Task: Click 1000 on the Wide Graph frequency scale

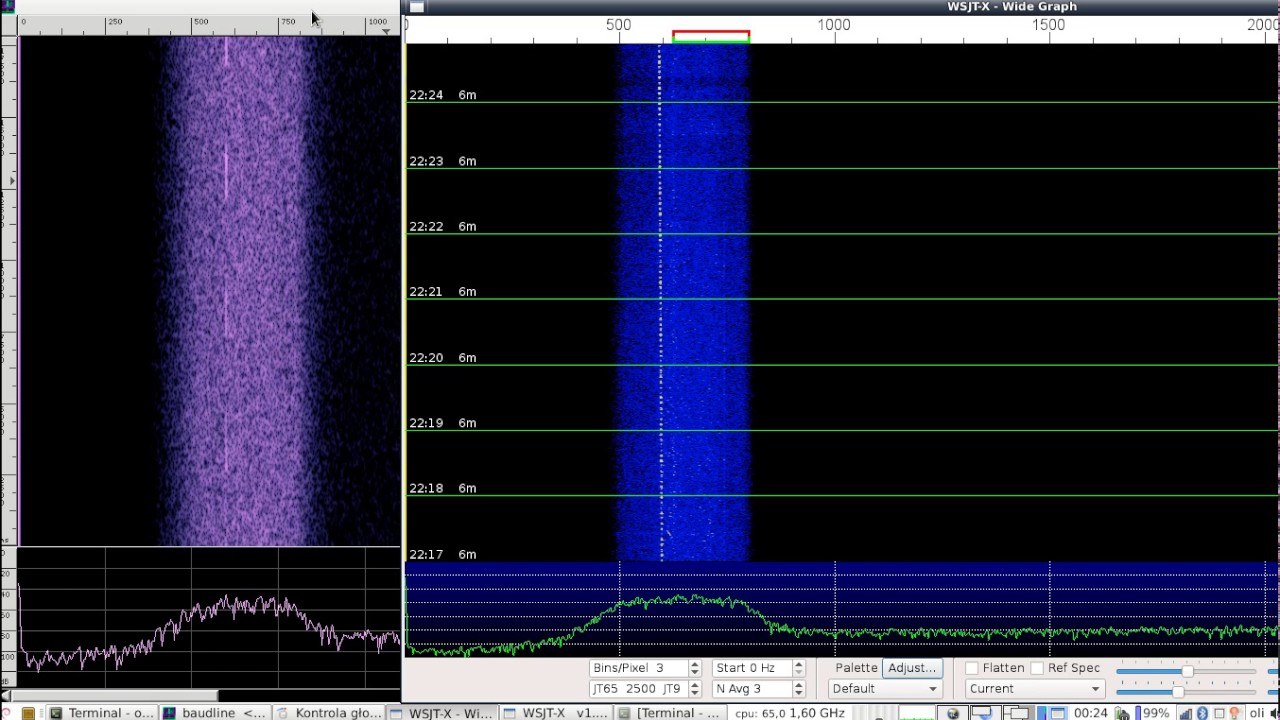Action: coord(834,25)
